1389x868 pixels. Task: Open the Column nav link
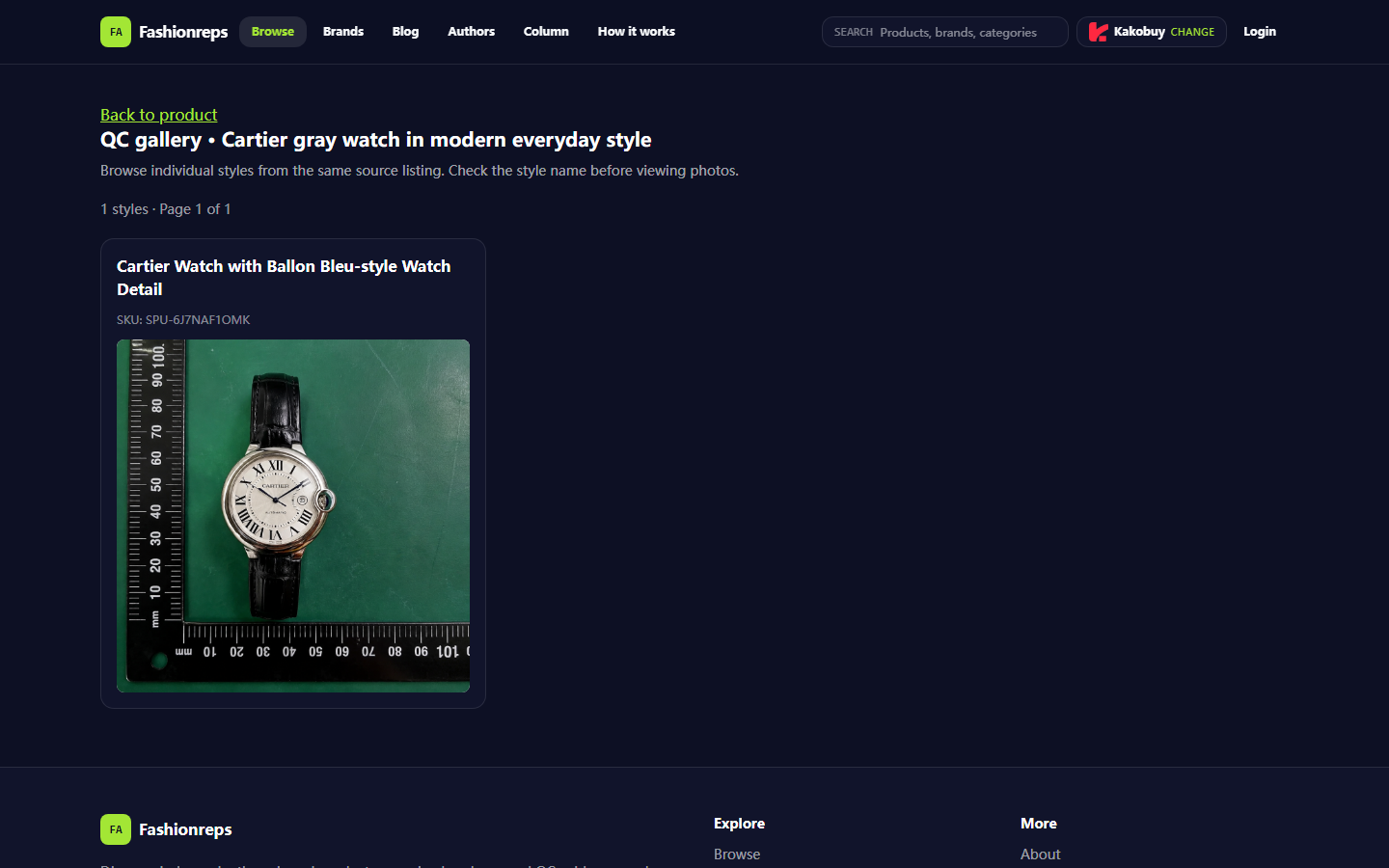tap(546, 32)
